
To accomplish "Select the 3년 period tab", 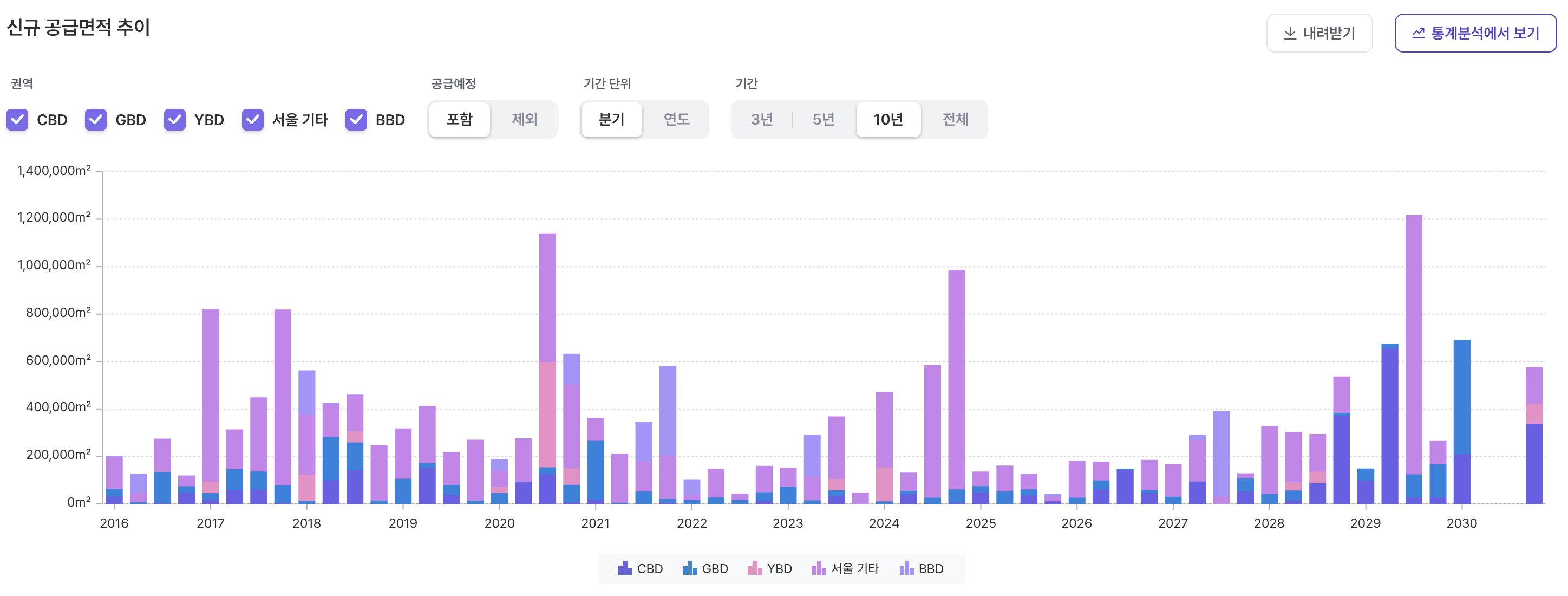I will [x=761, y=119].
